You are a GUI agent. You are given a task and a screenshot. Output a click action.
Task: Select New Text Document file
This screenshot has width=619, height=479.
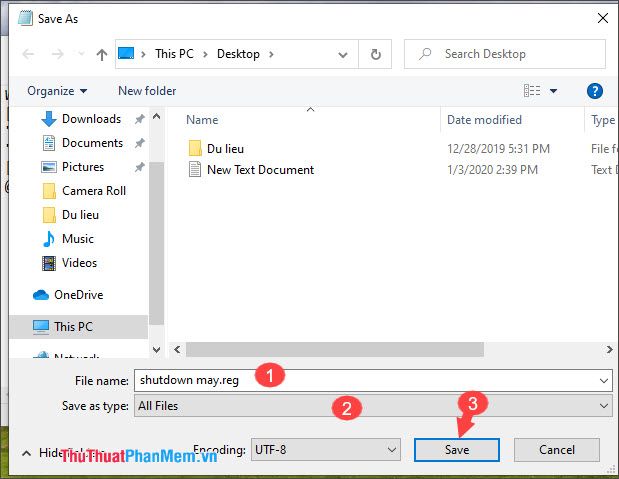(x=261, y=170)
